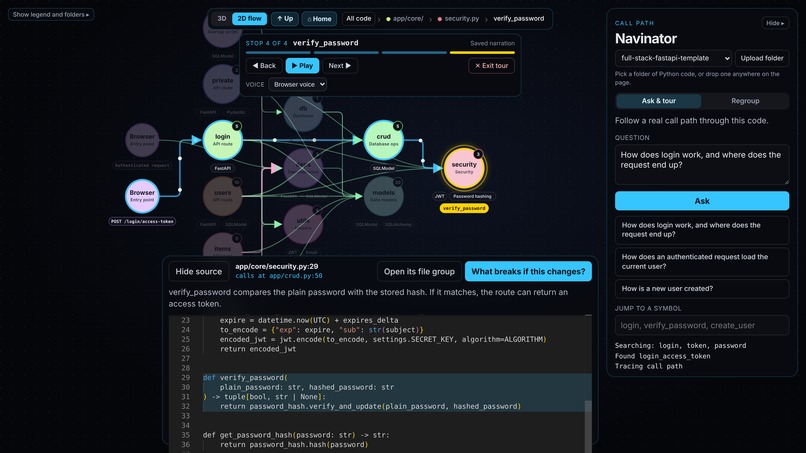
Task: Go Up one level
Action: [x=285, y=19]
